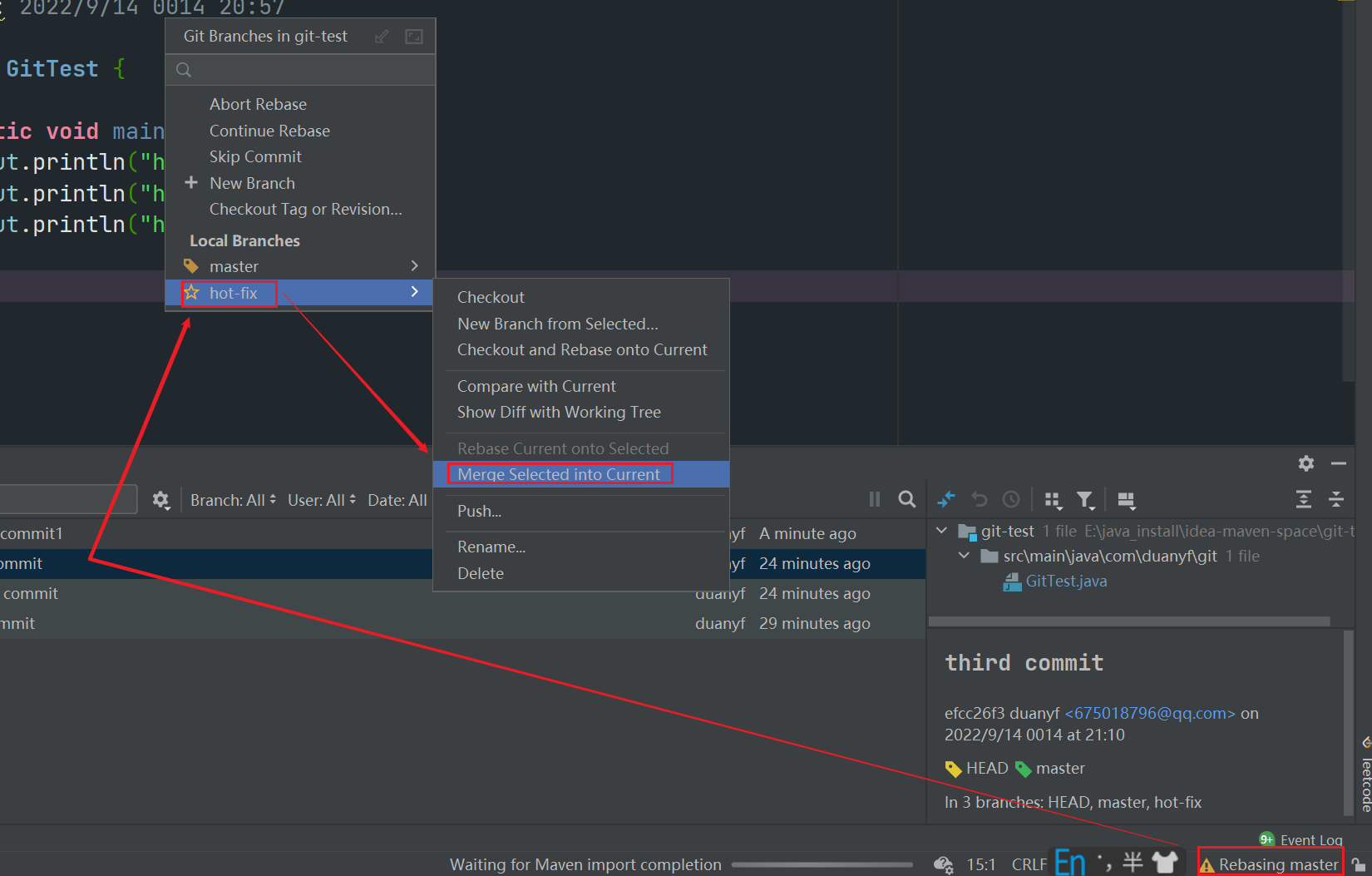Select New Branch from Selected

pyautogui.click(x=557, y=324)
